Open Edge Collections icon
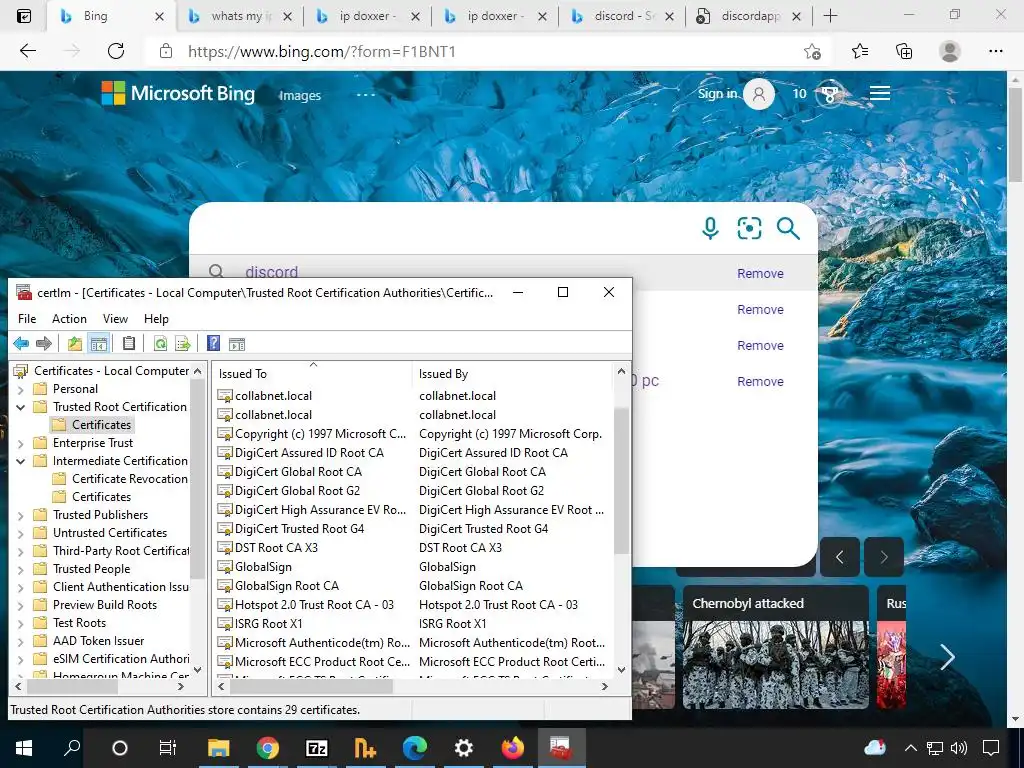1024x768 pixels. coord(904,51)
